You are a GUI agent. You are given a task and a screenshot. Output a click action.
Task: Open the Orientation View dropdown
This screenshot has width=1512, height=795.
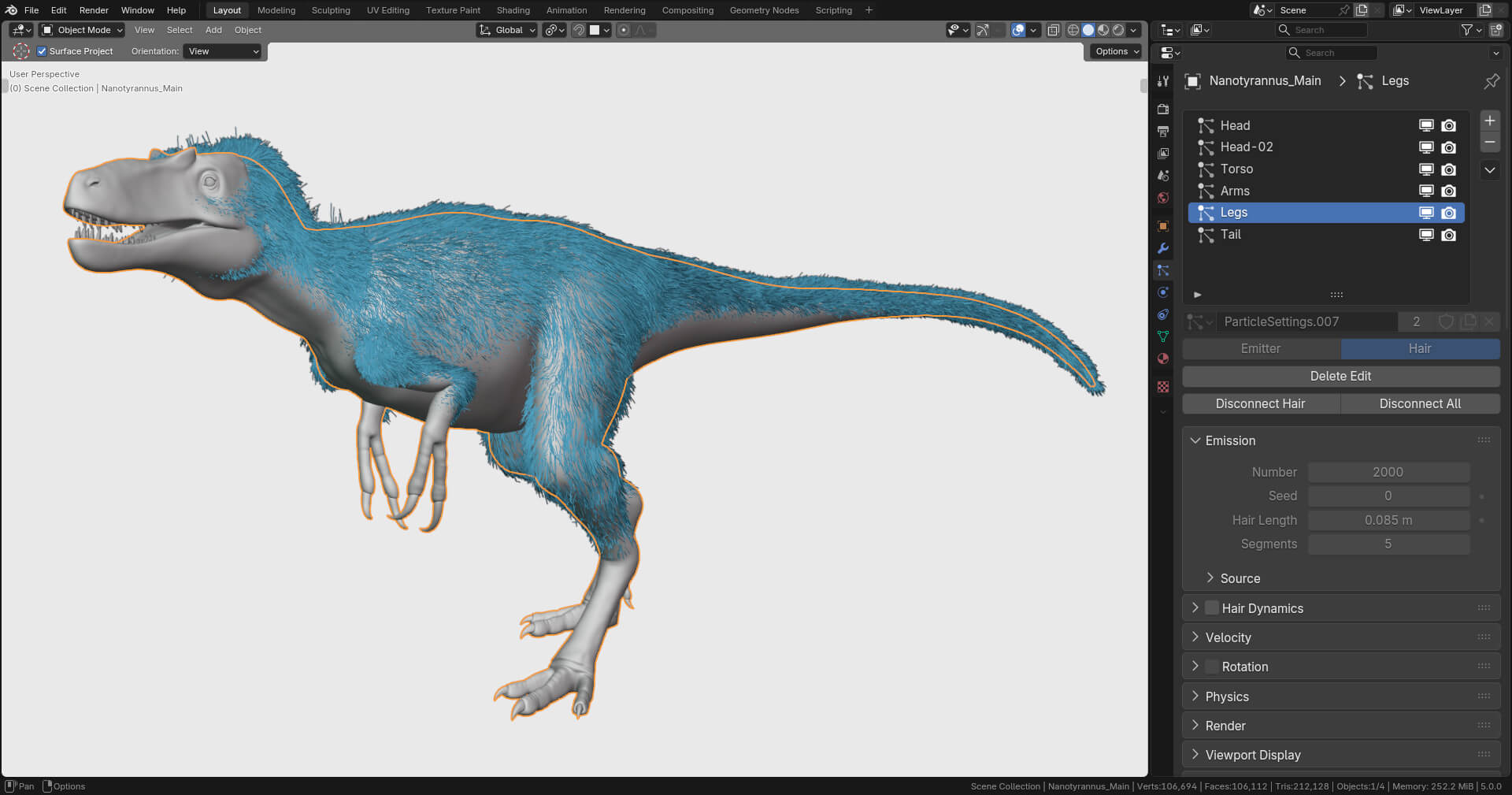[x=223, y=51]
